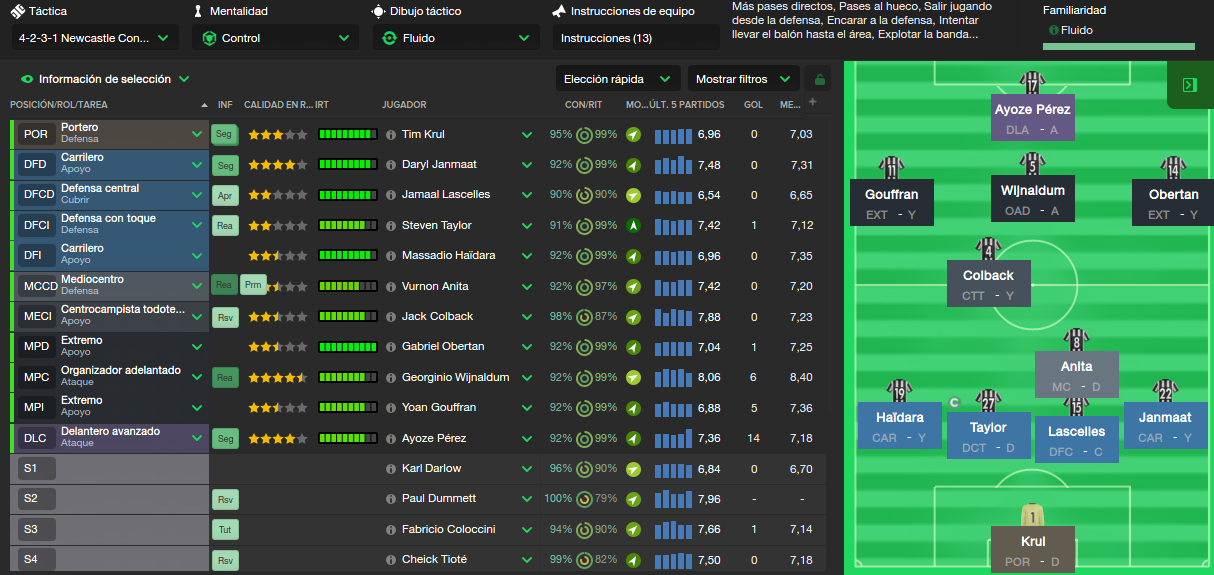This screenshot has width=1214, height=575.
Task: Click Wijnaldum's last five matches form bars
Action: [x=673, y=378]
